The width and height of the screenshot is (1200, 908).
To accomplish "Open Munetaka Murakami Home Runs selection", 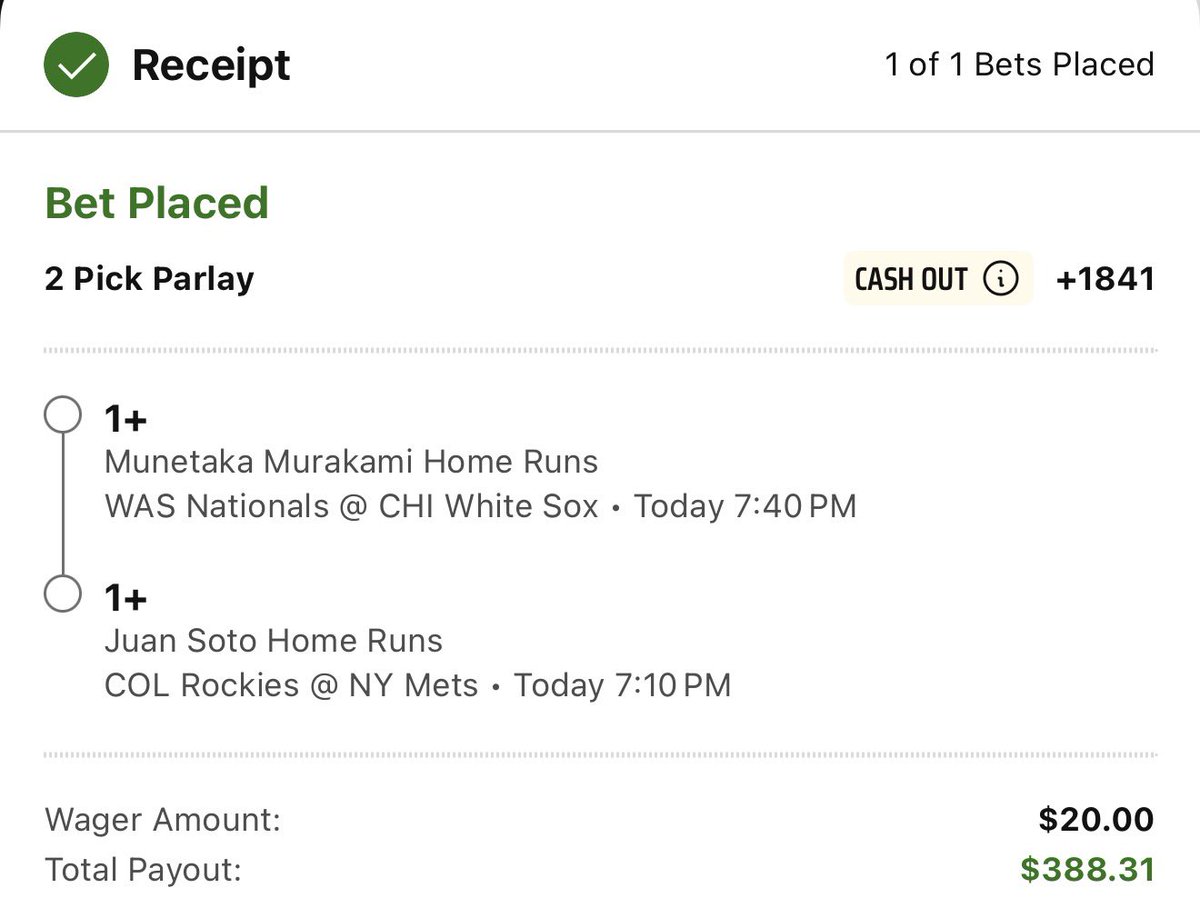I will pyautogui.click(x=351, y=462).
